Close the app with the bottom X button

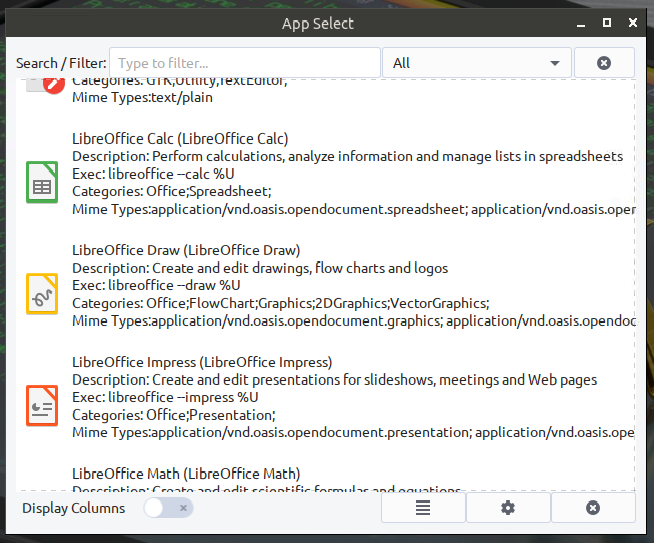[x=593, y=508]
